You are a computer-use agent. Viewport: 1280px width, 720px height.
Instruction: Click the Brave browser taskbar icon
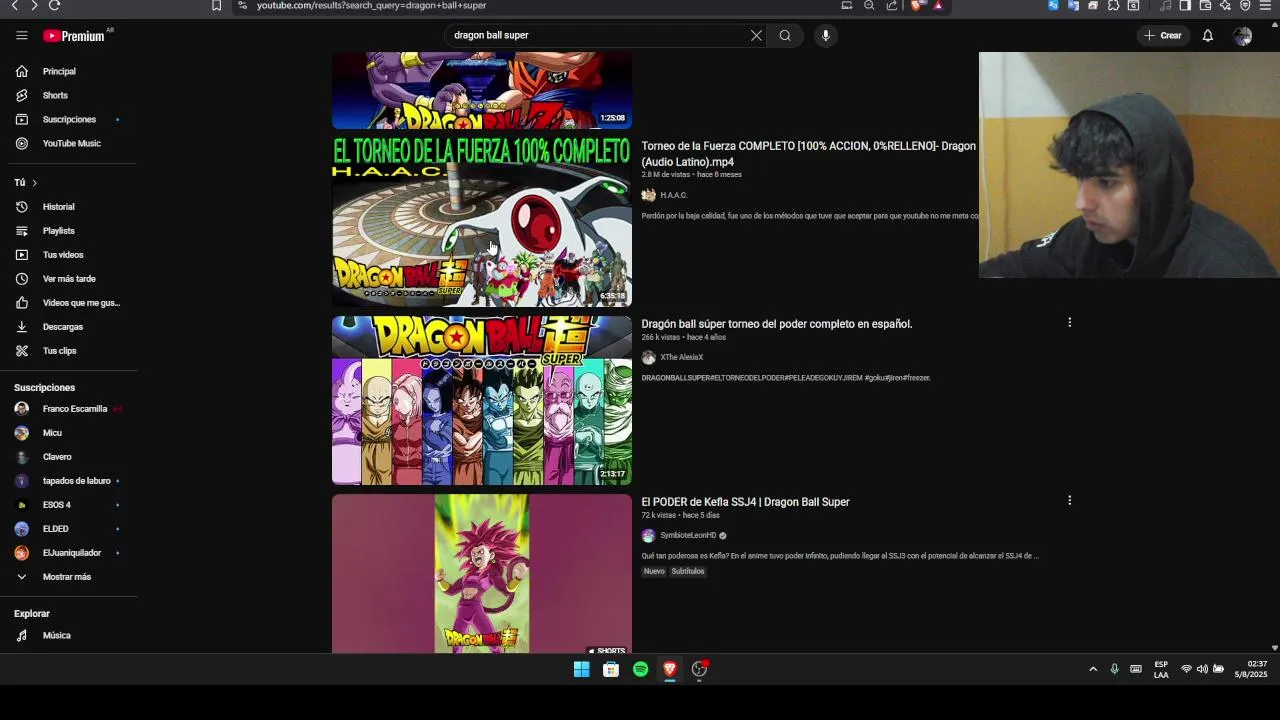[x=670, y=669]
